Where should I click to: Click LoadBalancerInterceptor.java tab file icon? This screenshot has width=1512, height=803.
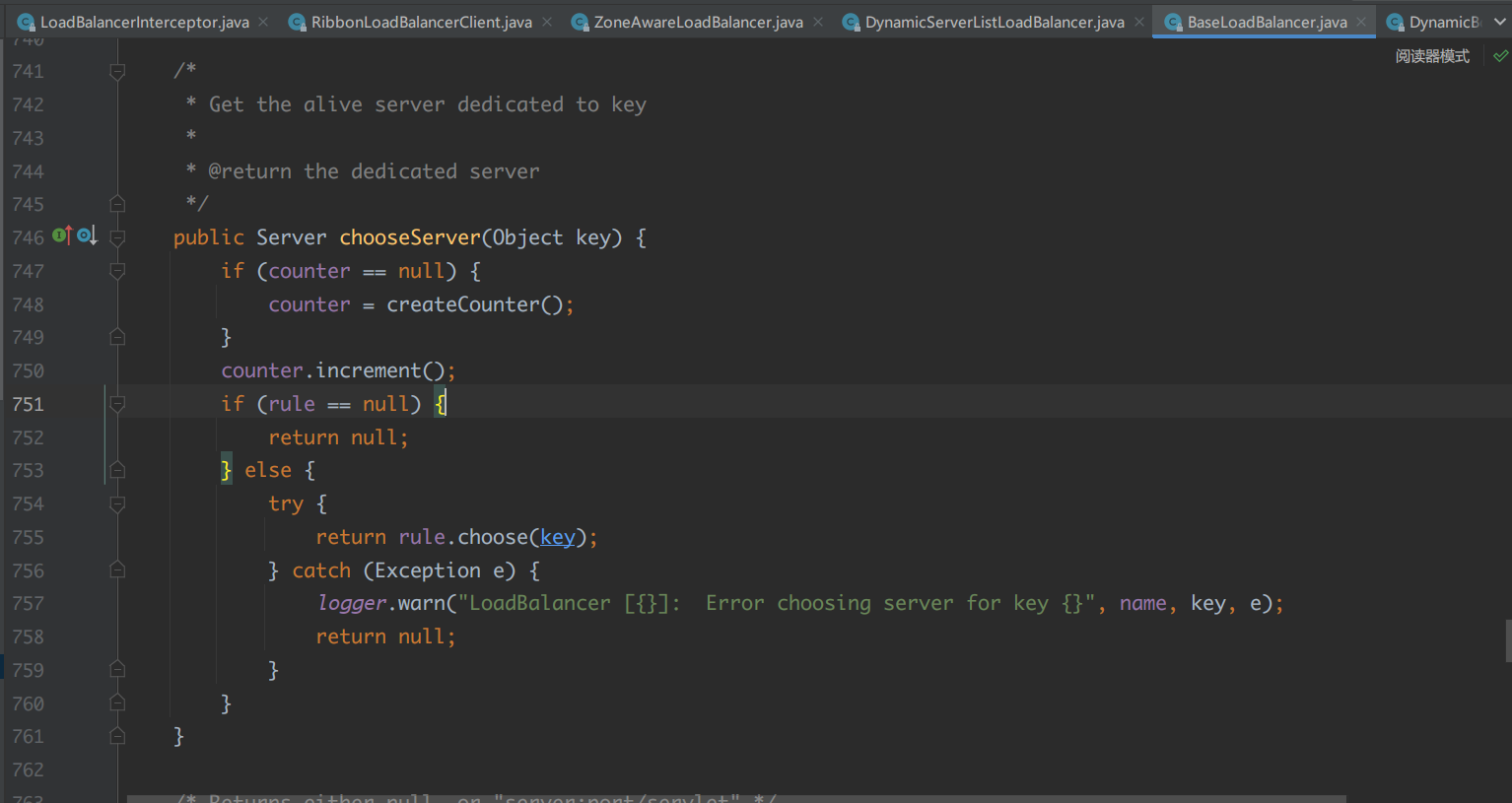coord(27,22)
